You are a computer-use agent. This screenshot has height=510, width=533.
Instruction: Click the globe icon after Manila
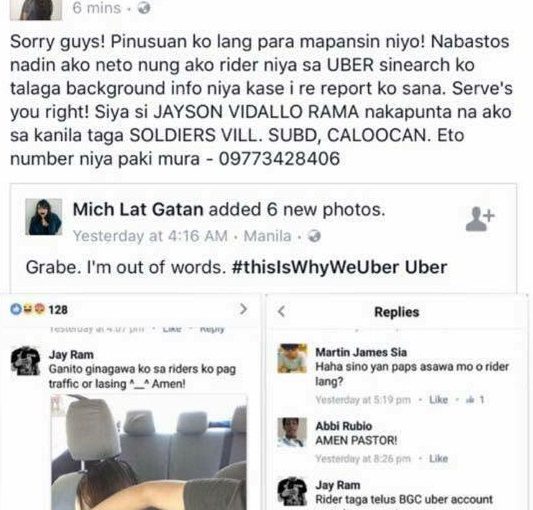(314, 236)
